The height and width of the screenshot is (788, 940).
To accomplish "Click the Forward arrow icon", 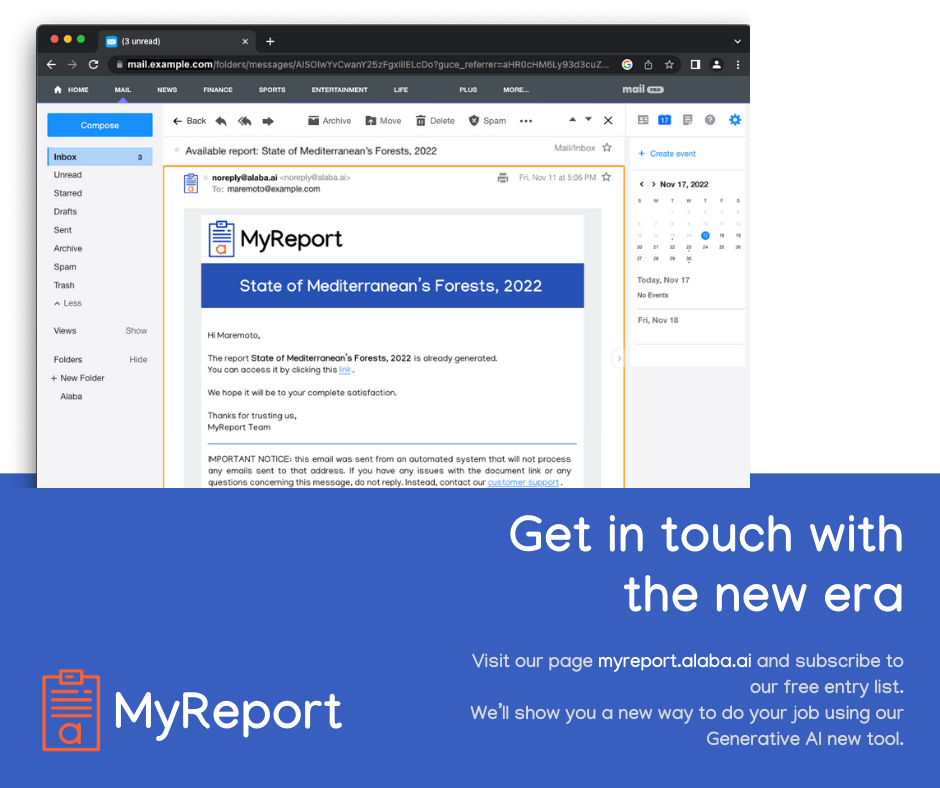I will pyautogui.click(x=268, y=121).
